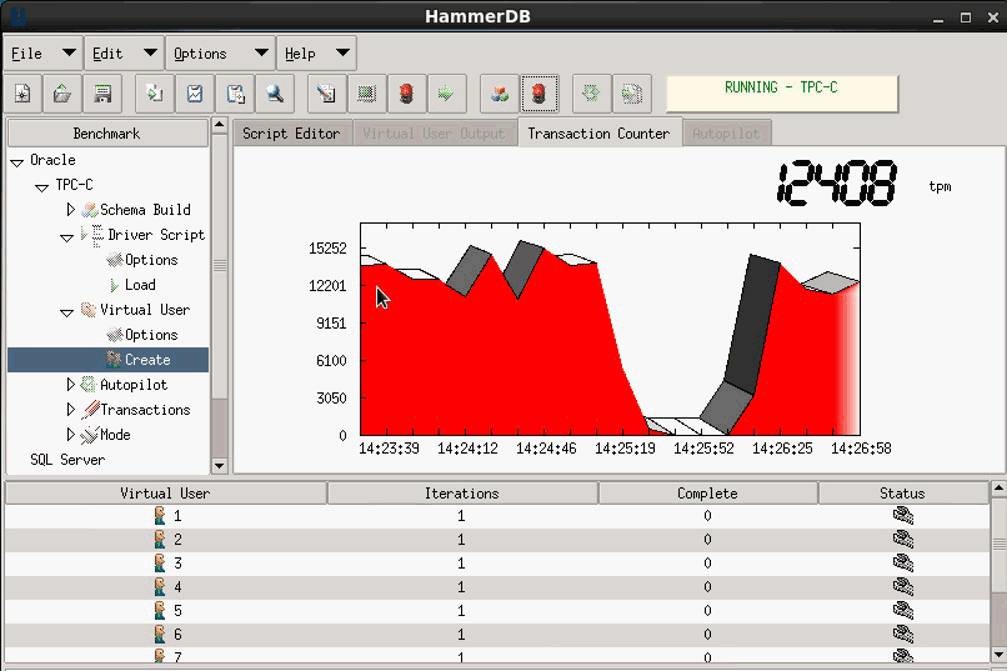Select SQL Server in the benchmark tree
This screenshot has height=671, width=1007.
pos(67,460)
